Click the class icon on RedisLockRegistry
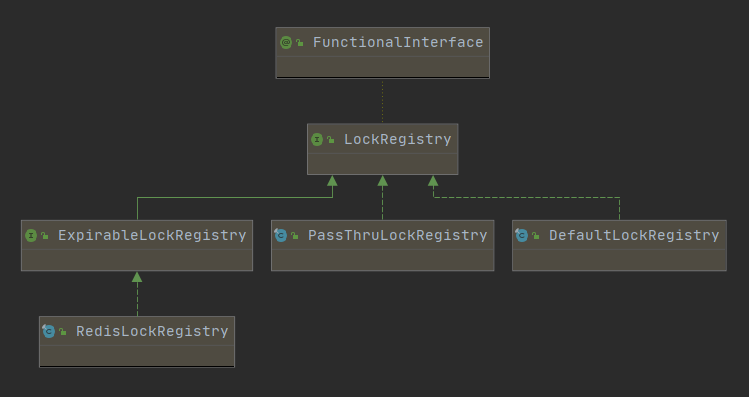Viewport: 749px width, 397px height. click(49, 331)
